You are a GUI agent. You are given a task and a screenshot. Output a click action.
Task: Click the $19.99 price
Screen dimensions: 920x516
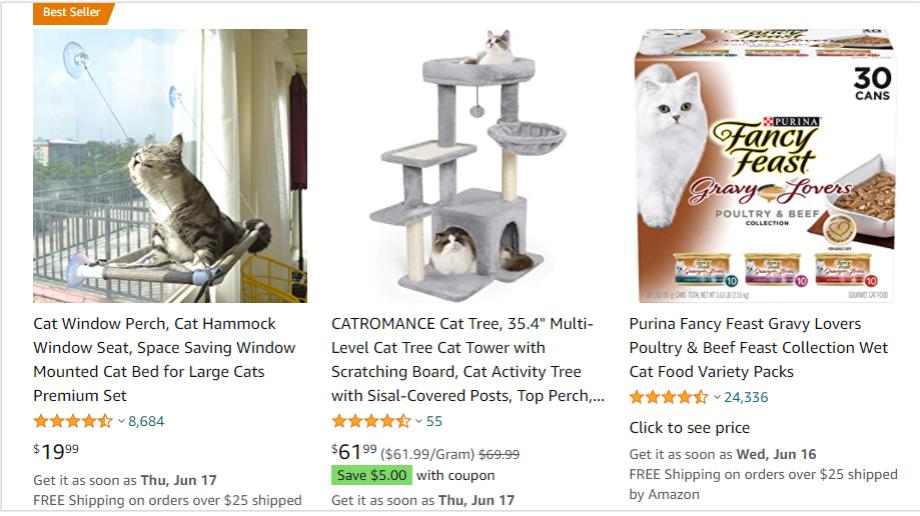pyautogui.click(x=56, y=451)
